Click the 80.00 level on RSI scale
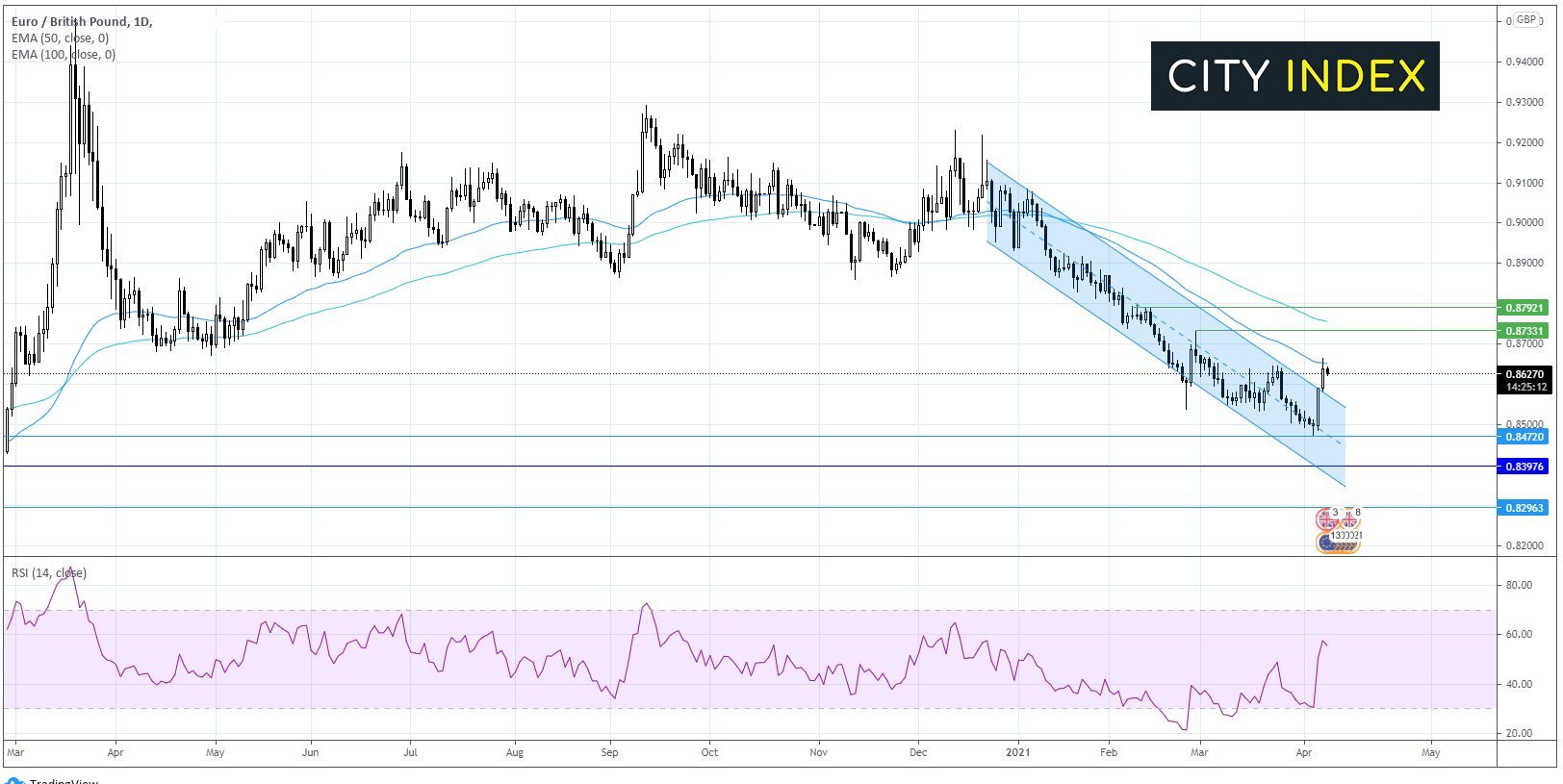This screenshot has width=1563, height=784. [x=1519, y=585]
